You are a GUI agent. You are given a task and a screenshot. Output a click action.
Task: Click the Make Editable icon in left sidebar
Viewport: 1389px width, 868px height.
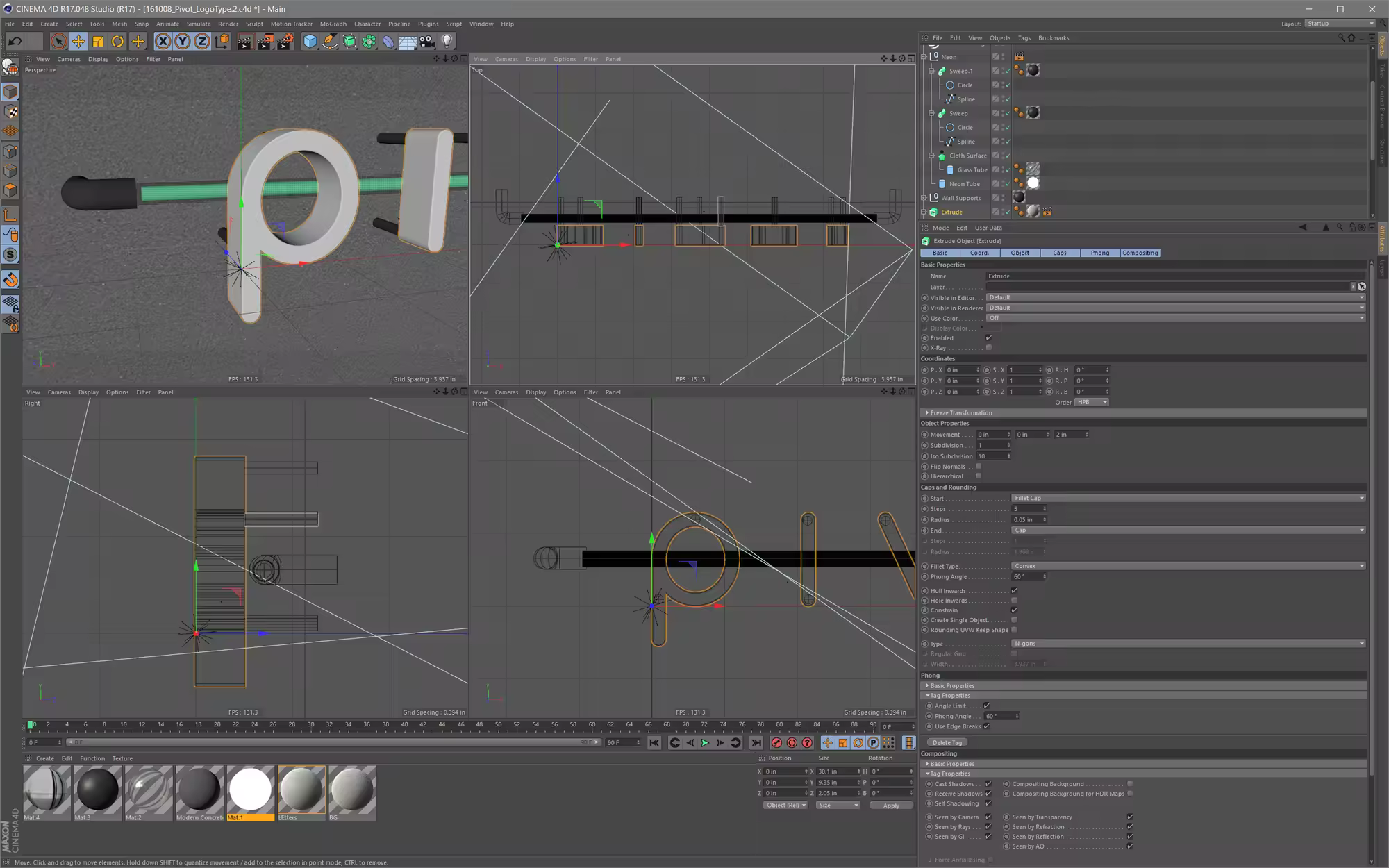click(10, 67)
